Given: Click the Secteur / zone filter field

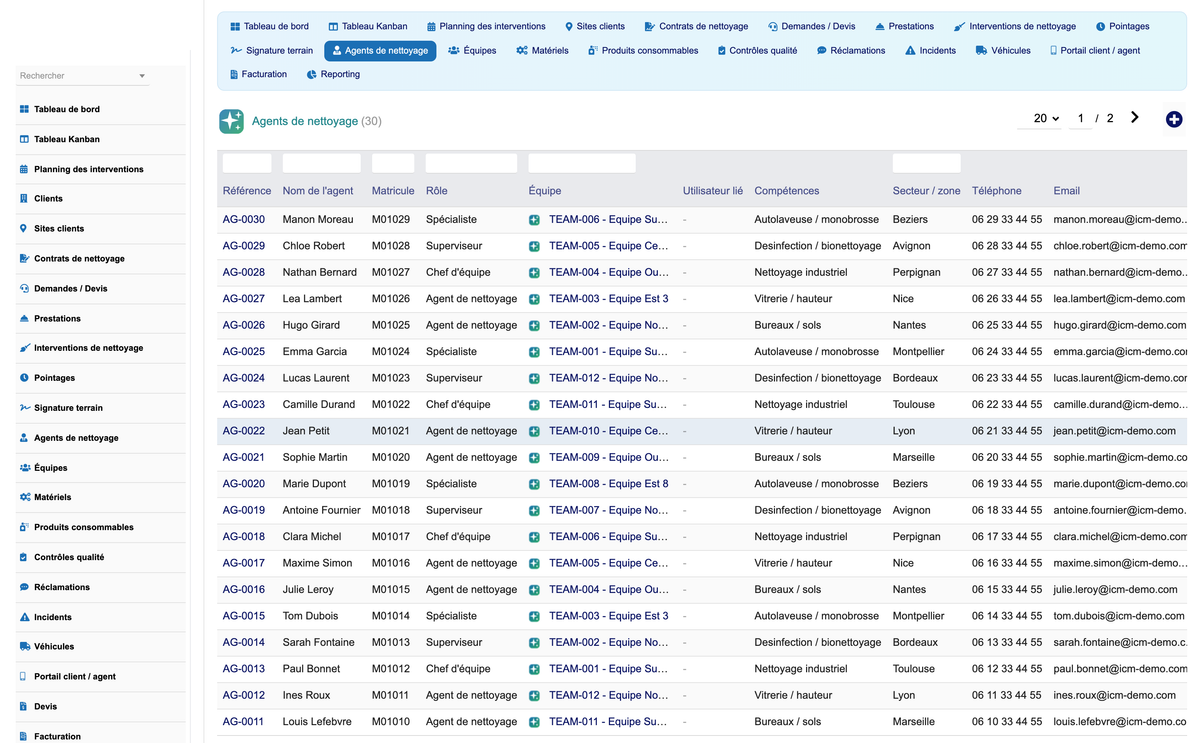Looking at the screenshot, I should 927,163.
